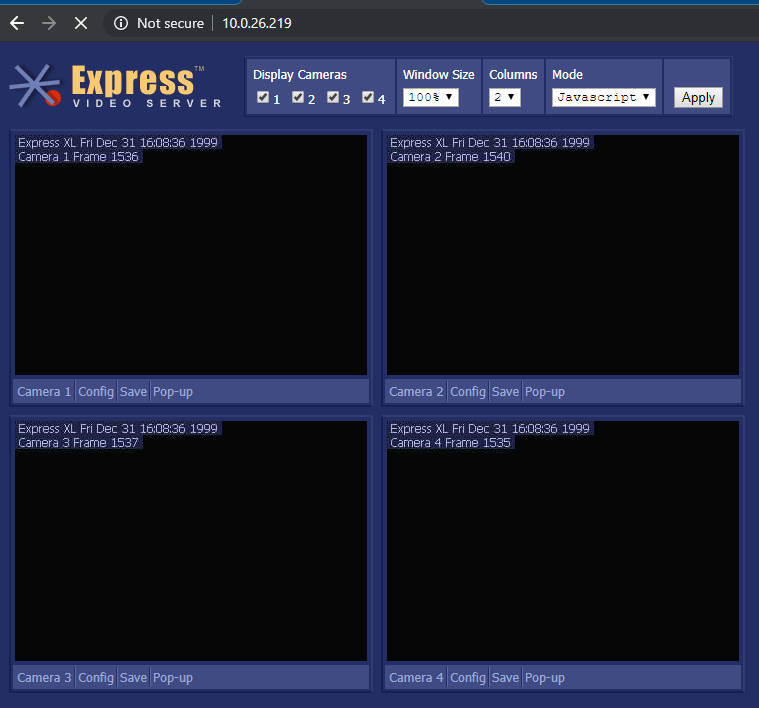This screenshot has width=759, height=708.
Task: View site info via Not secure icon
Action: click(121, 23)
